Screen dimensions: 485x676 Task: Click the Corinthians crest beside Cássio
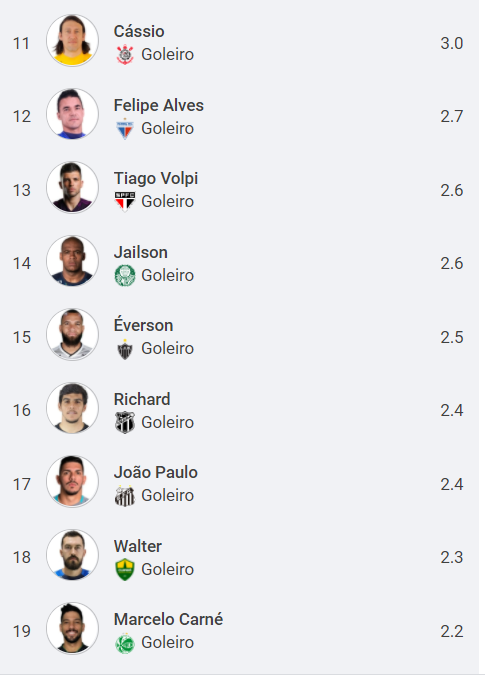125,55
